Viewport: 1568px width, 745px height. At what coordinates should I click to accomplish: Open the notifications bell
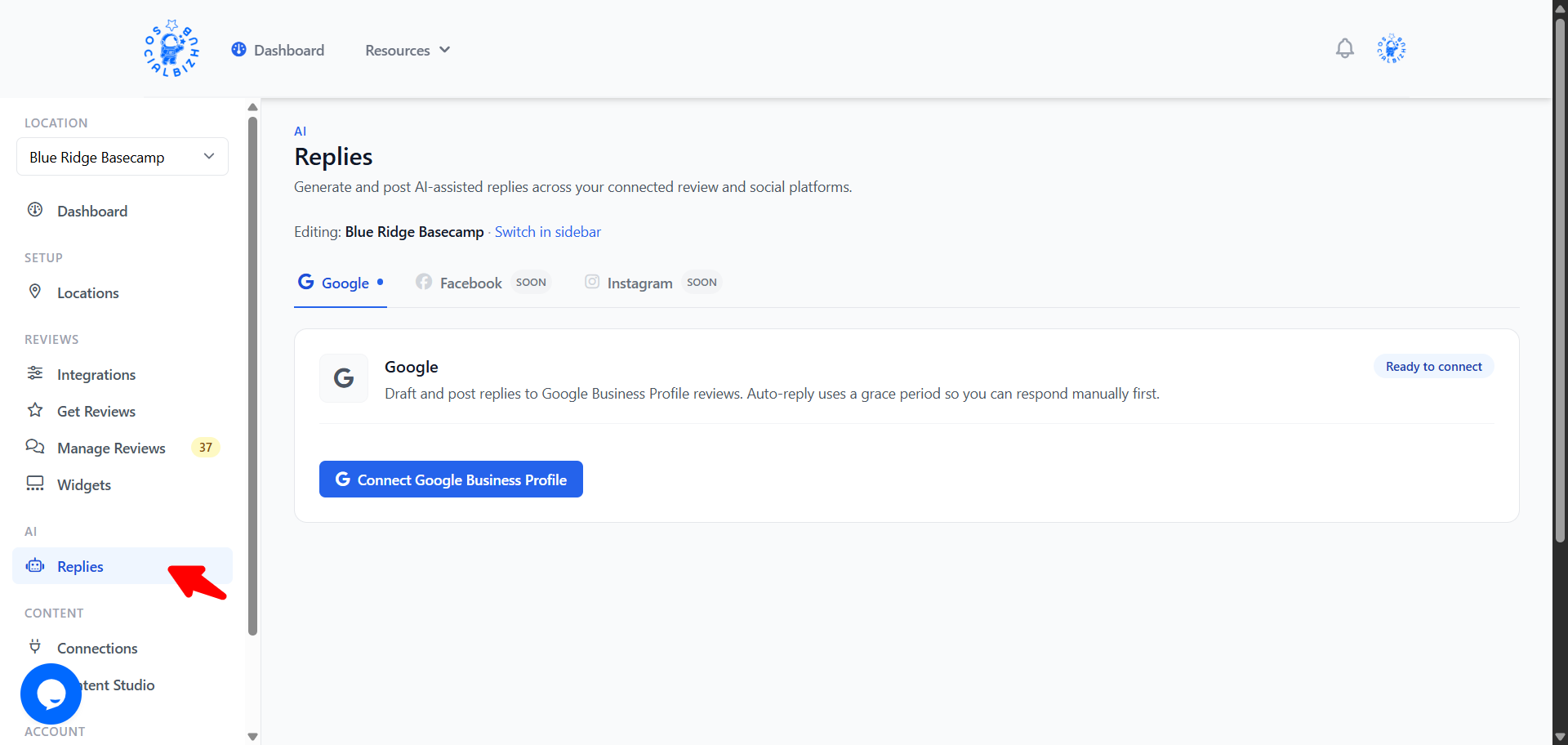pyautogui.click(x=1344, y=49)
